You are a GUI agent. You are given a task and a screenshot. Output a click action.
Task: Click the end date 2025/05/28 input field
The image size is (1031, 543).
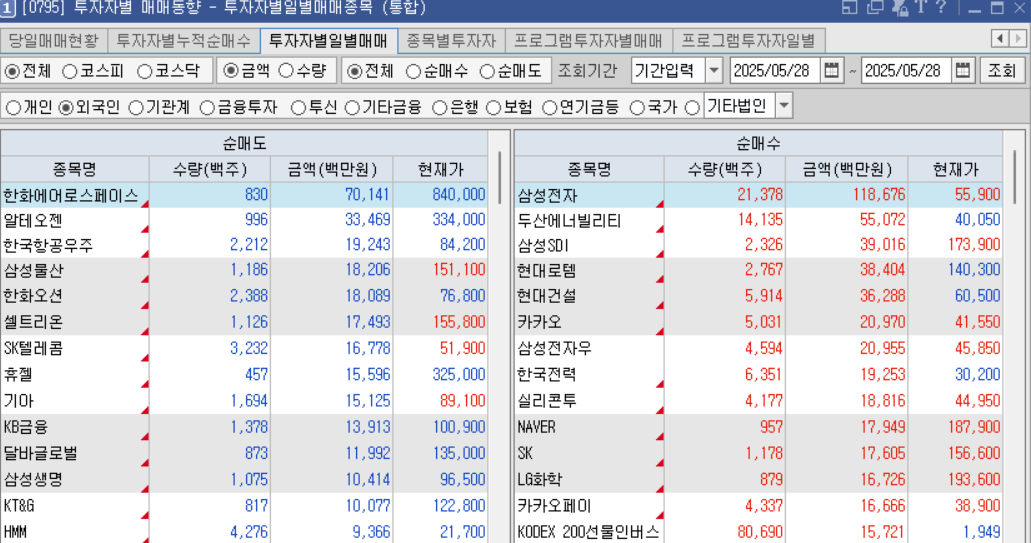[x=907, y=70]
